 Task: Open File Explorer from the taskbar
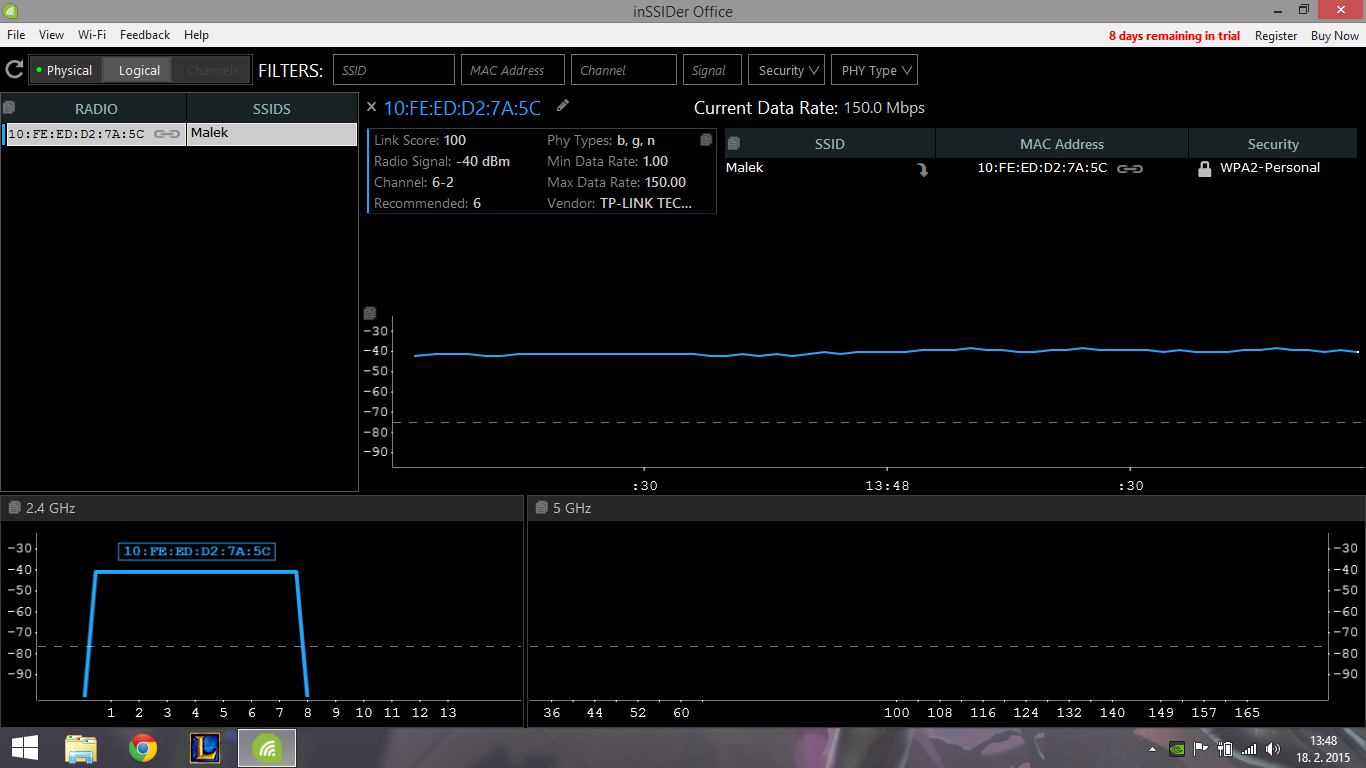(x=81, y=748)
